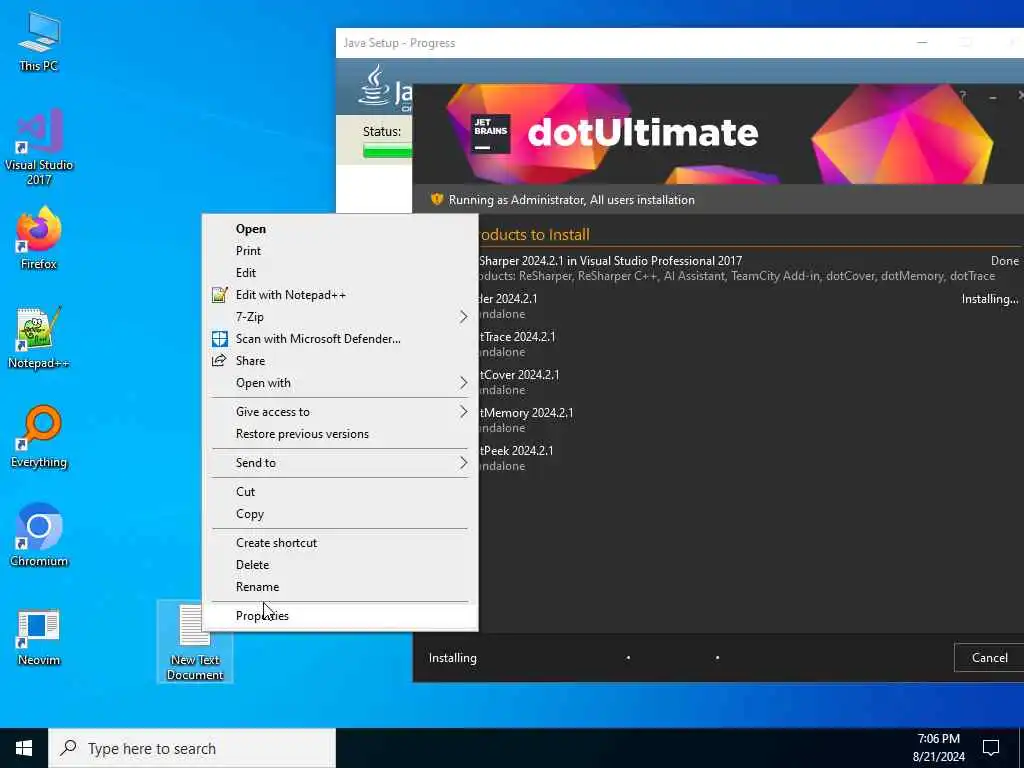
Task: Click the Windows Start button
Action: (x=24, y=748)
